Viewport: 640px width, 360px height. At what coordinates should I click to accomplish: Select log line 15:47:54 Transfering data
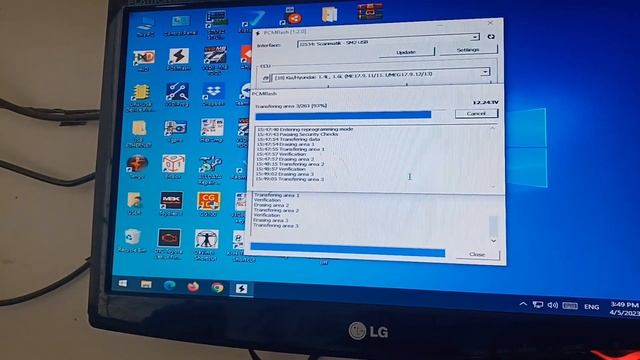point(289,139)
